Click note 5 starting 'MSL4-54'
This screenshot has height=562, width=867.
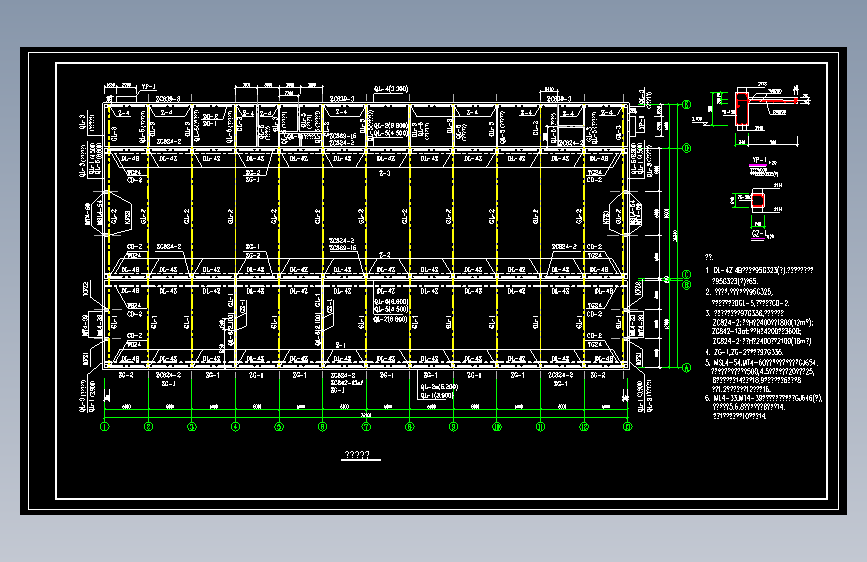tap(761, 363)
